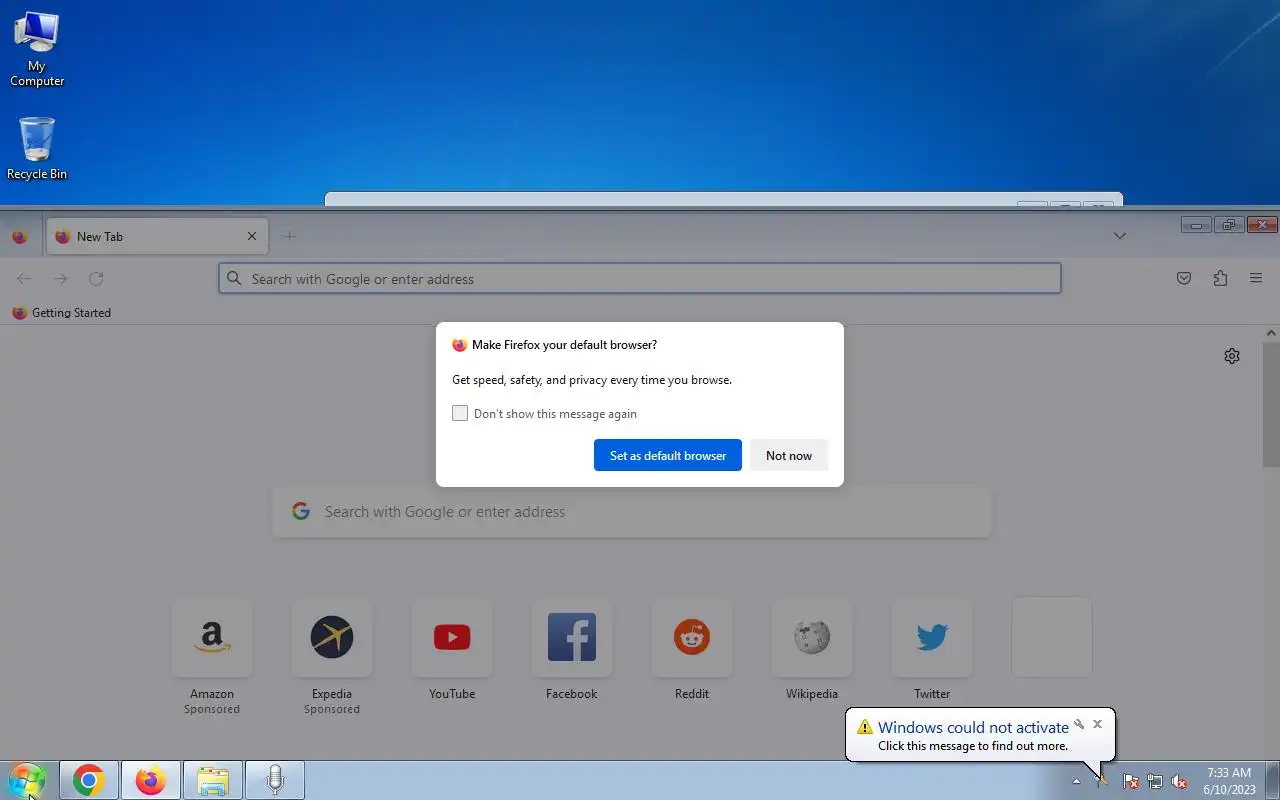Click the Firefox taskbar icon

[x=151, y=780]
